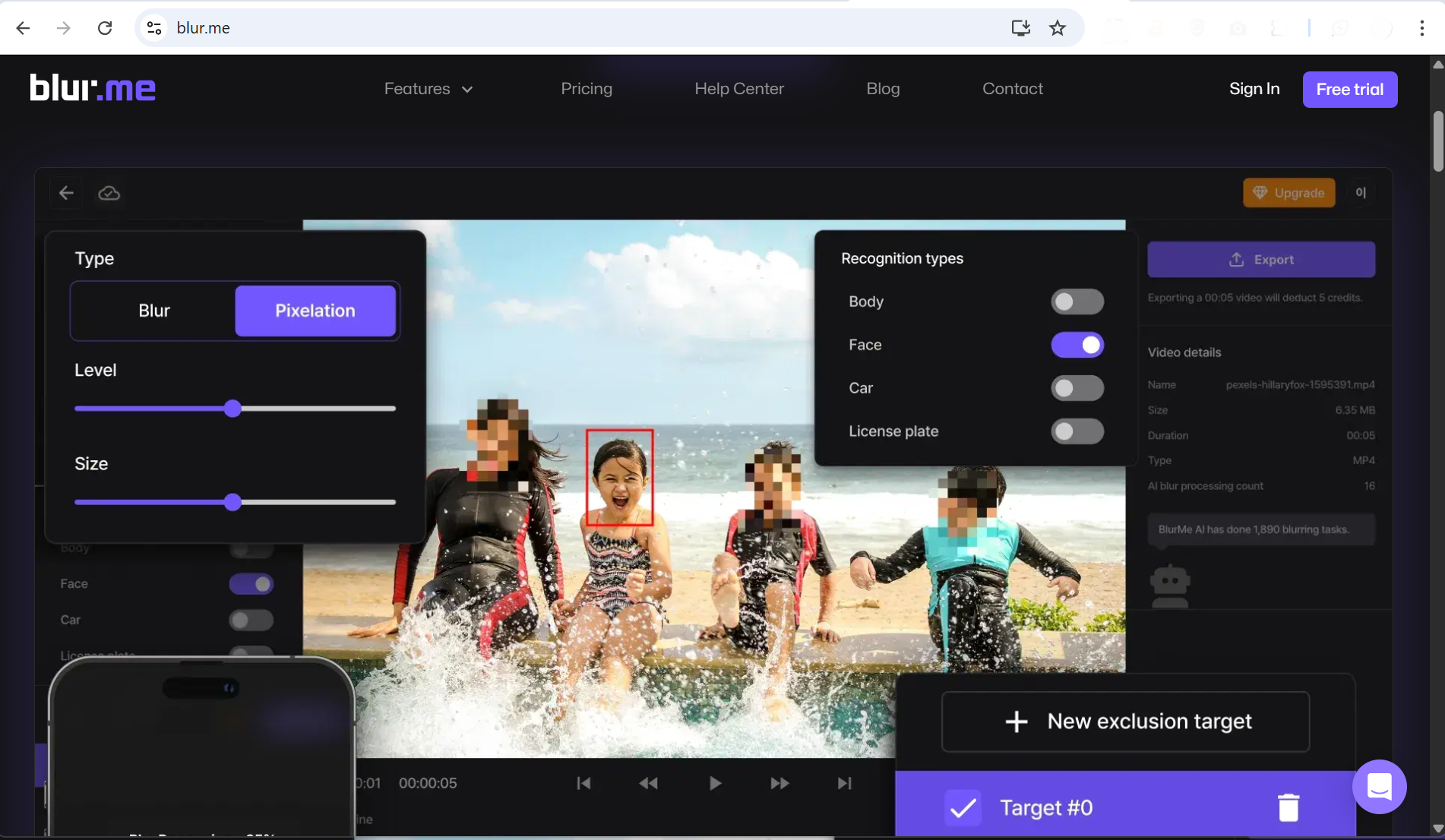Click the cloud sync icon in editor
Viewport: 1445px width, 840px height.
point(109,193)
